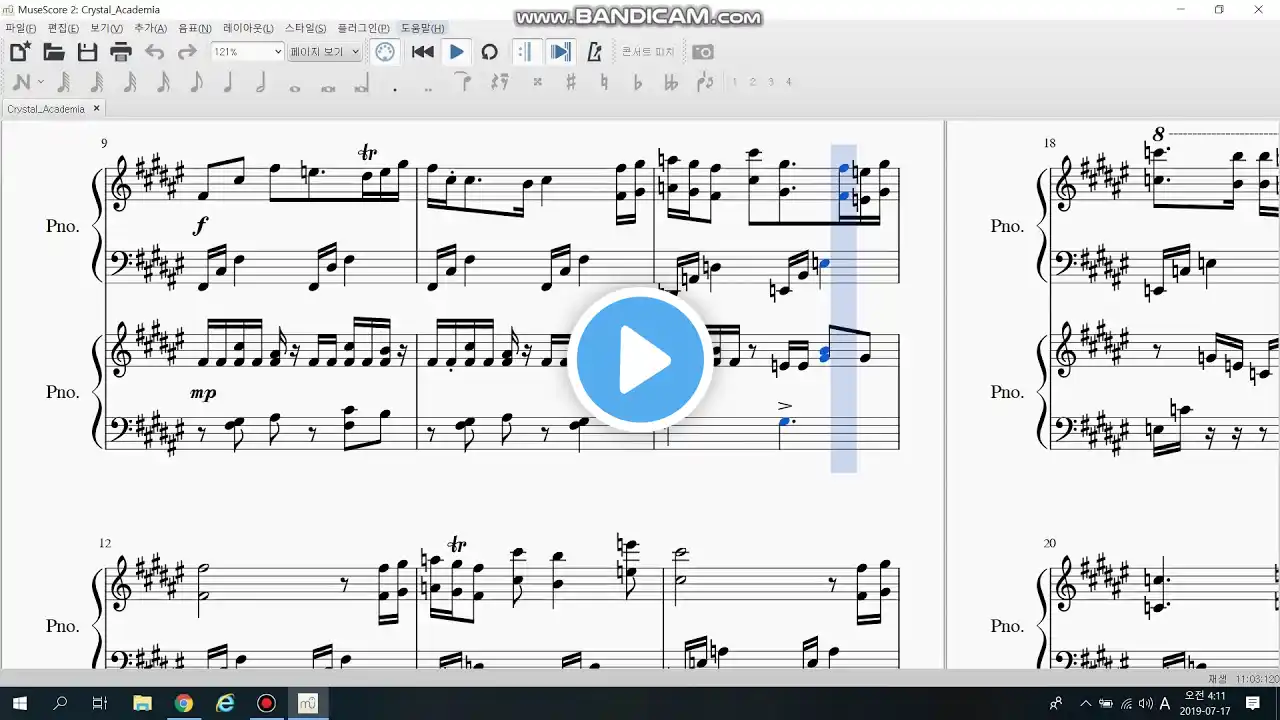1280x720 pixels.
Task: Open Task View on the taskbar
Action: [100, 703]
